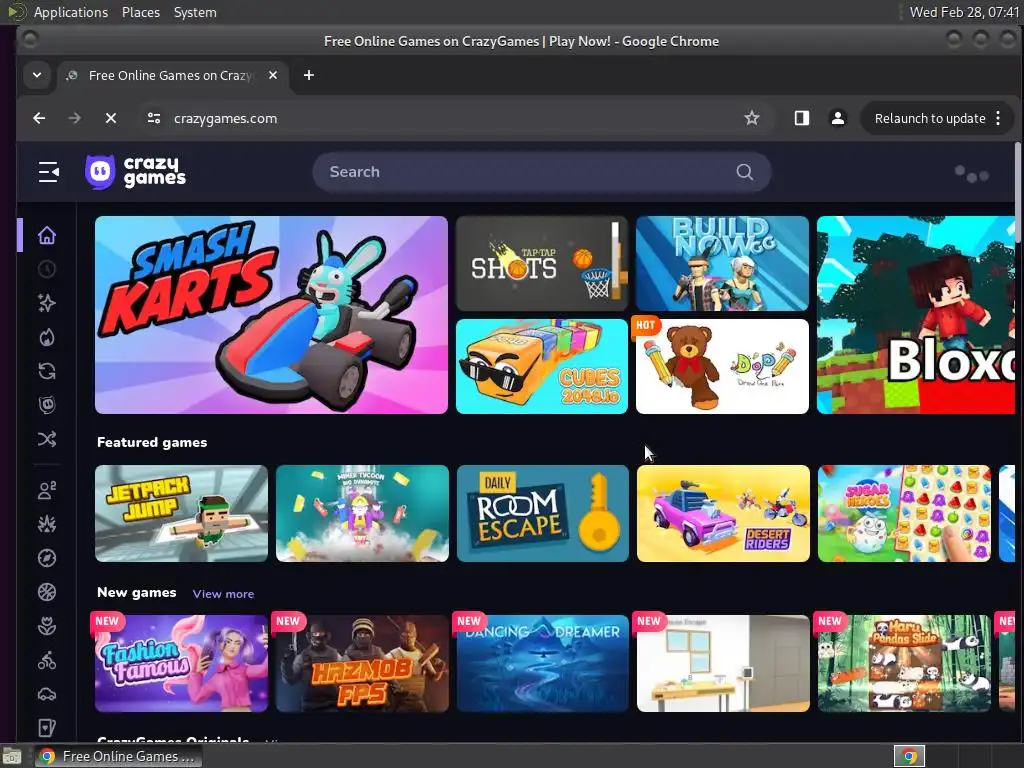This screenshot has height=768, width=1024.
Task: Open the 2 Player category icon
Action: pyautogui.click(x=47, y=490)
